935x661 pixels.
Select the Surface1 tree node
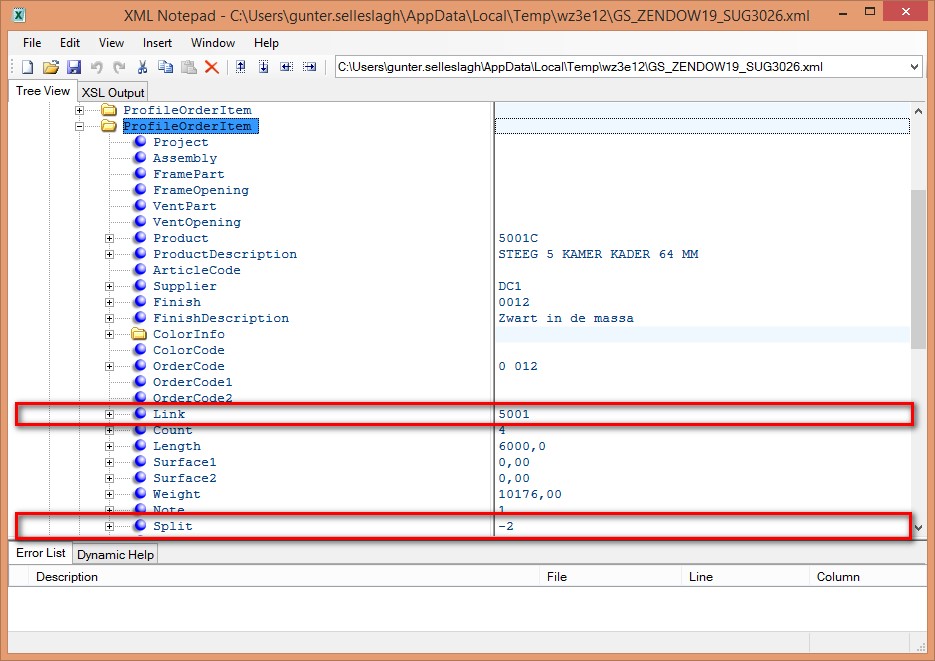click(184, 462)
